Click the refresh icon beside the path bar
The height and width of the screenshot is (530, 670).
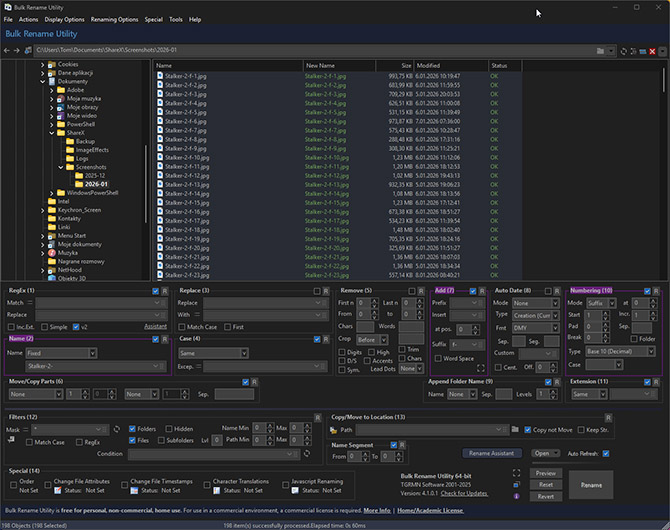point(624,50)
